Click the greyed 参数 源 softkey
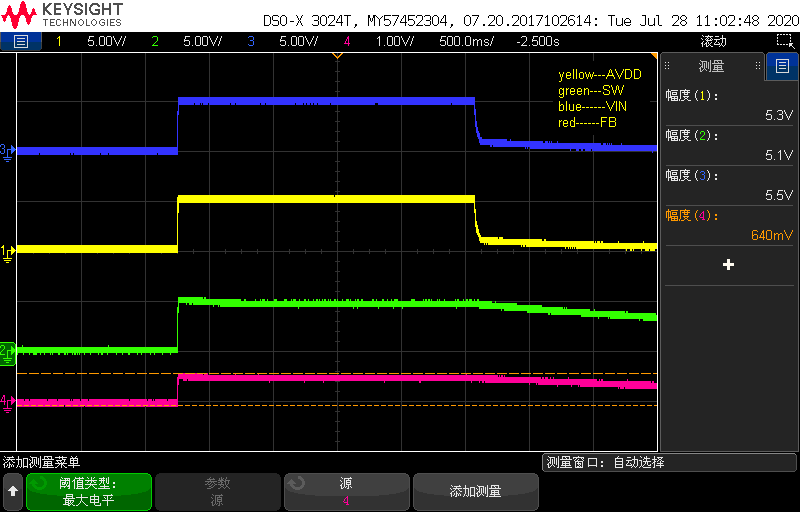 click(x=218, y=492)
